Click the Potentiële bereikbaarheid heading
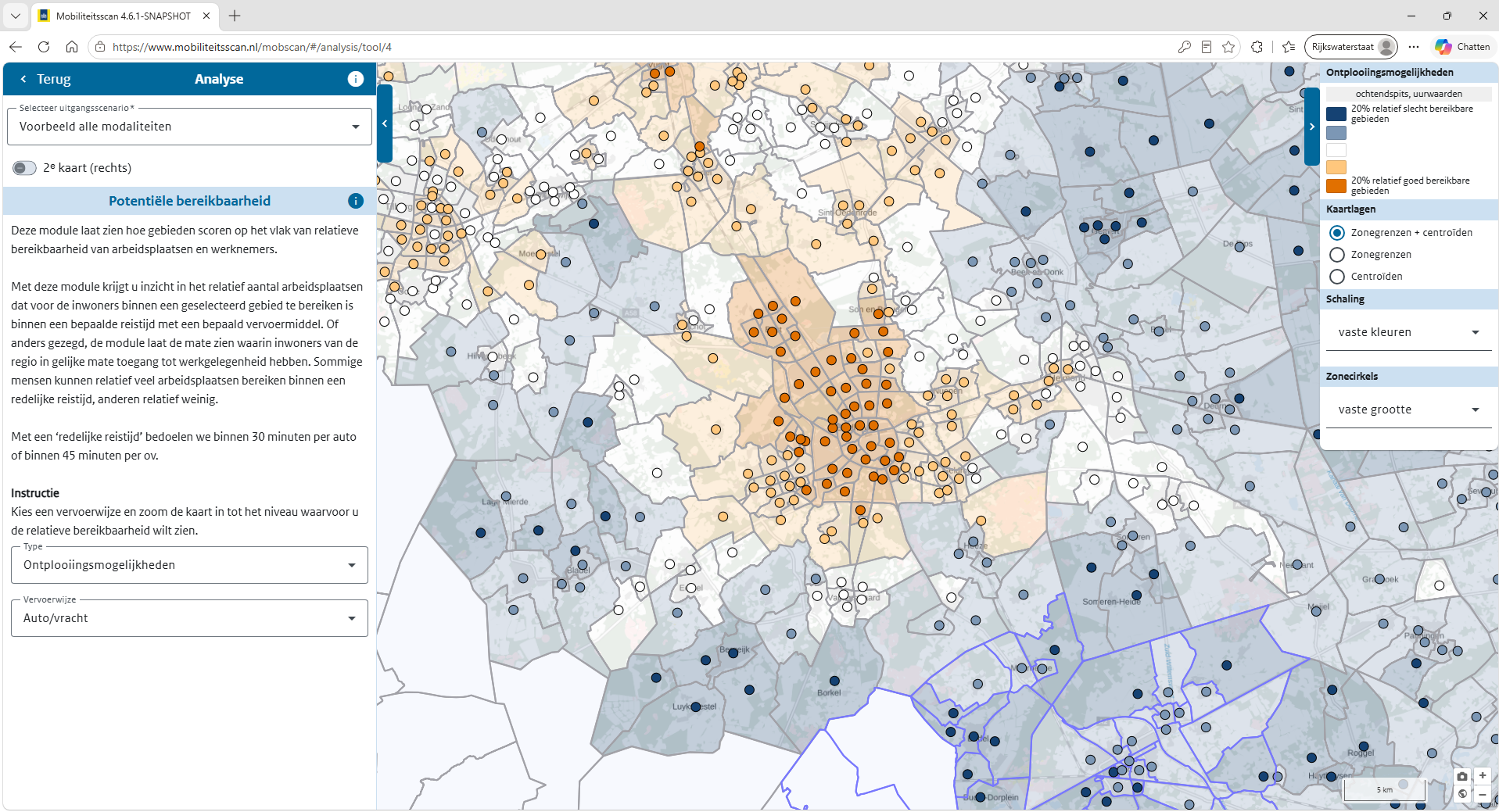 pos(189,201)
